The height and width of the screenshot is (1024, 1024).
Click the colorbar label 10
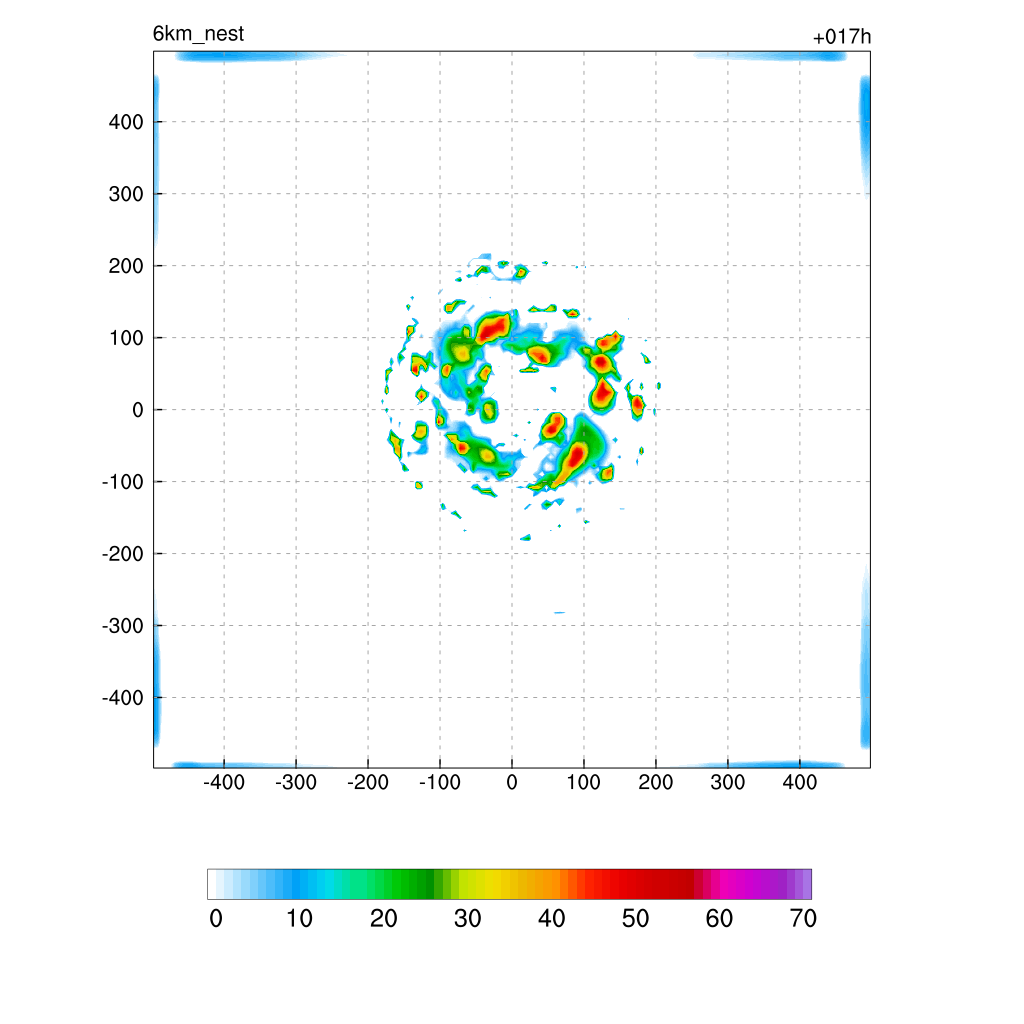click(x=299, y=919)
